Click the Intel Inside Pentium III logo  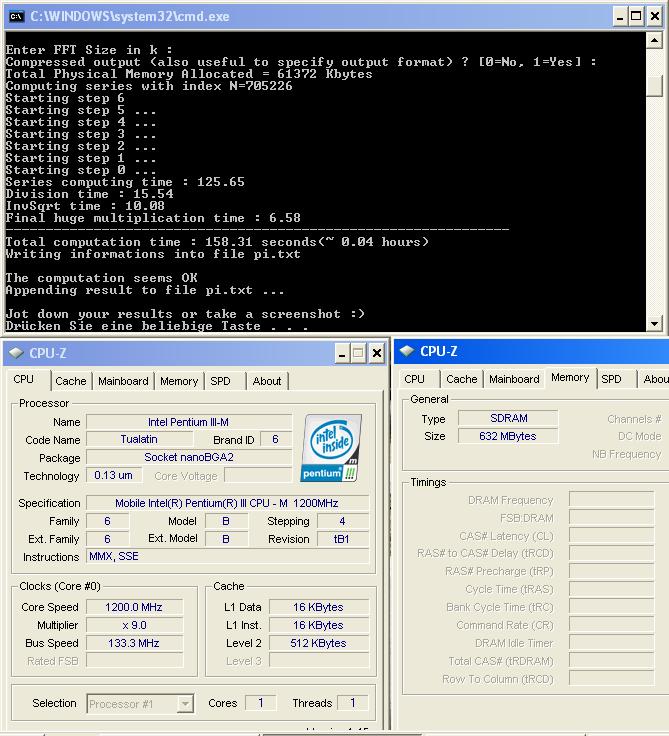[331, 448]
